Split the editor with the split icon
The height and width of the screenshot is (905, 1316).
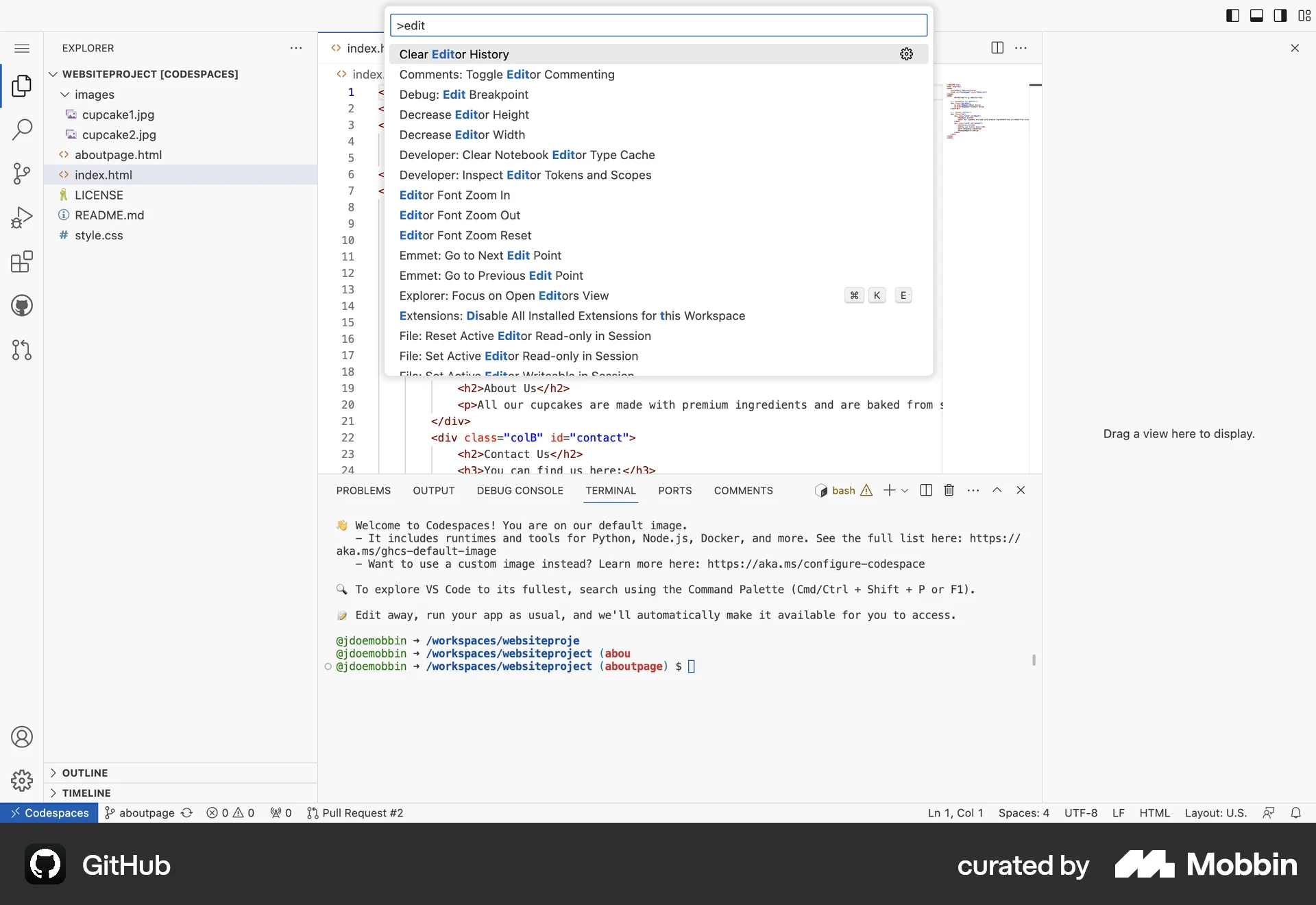[x=997, y=48]
